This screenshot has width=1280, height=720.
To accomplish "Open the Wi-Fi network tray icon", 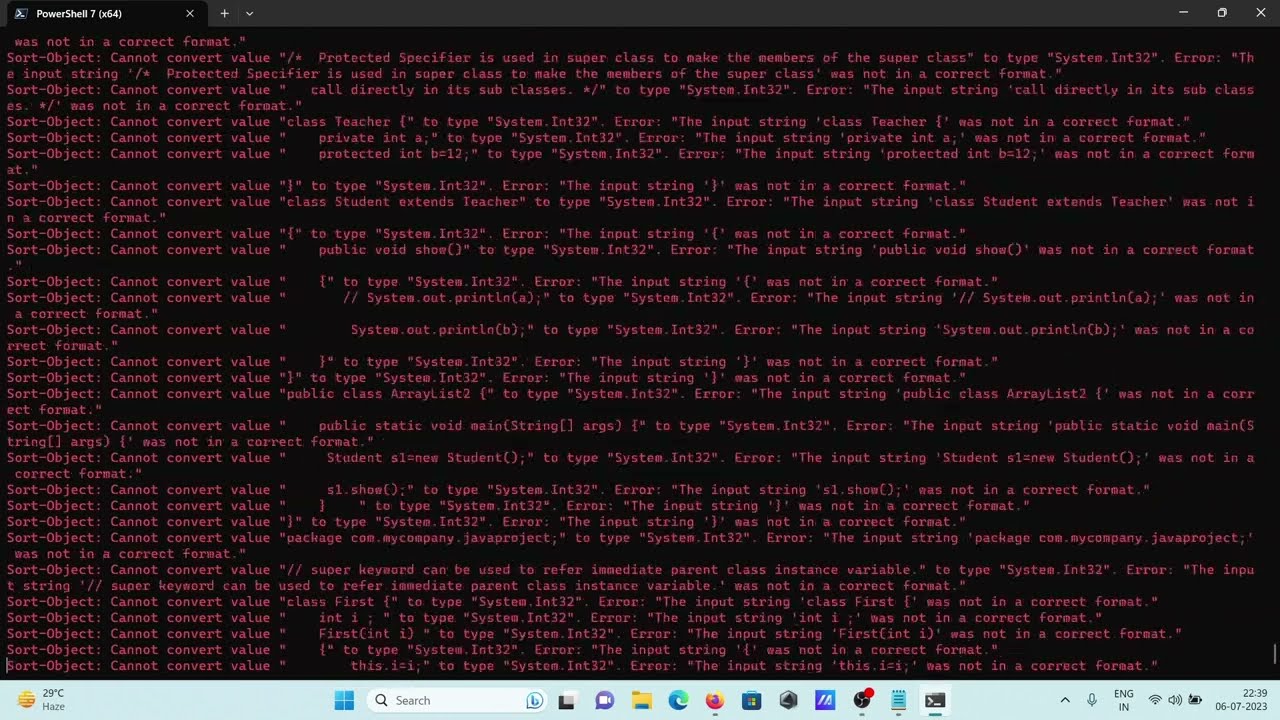I will pyautogui.click(x=1156, y=700).
